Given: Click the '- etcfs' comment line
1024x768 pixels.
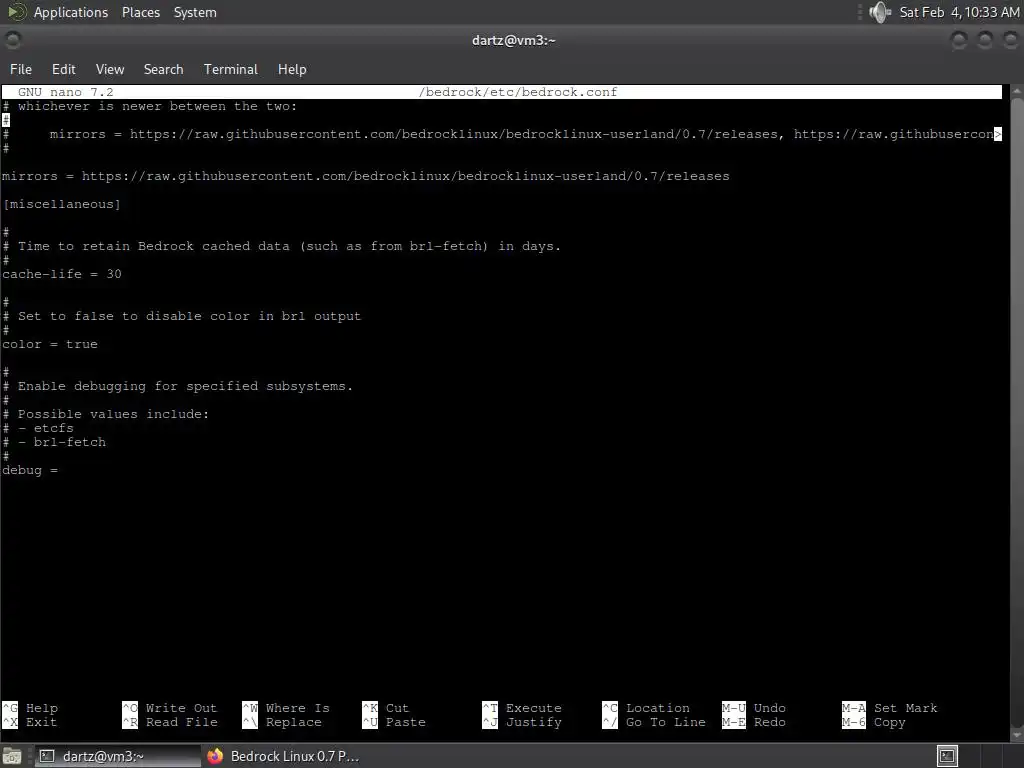Looking at the screenshot, I should pos(38,428).
